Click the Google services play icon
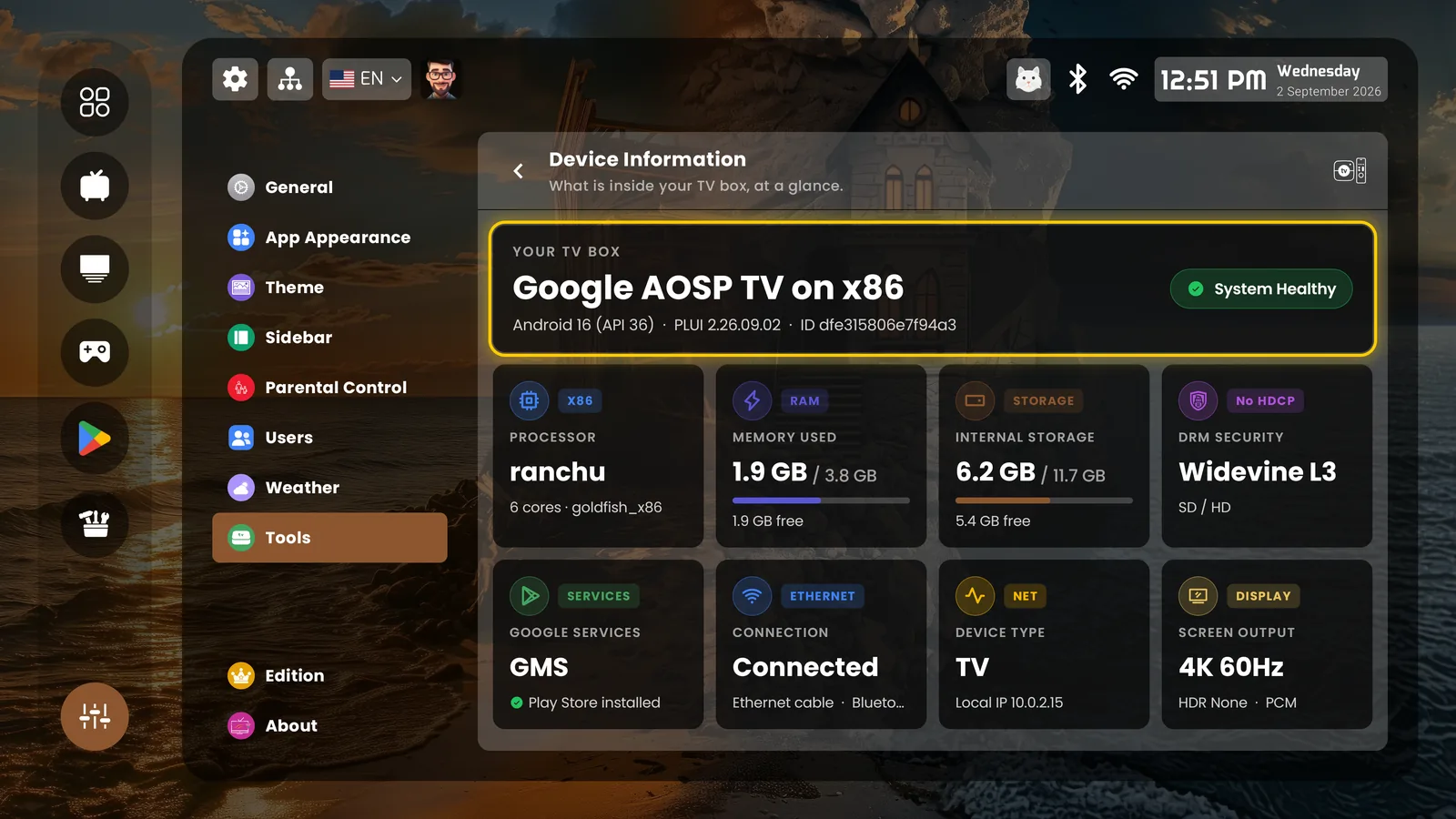Screen dimensions: 1456x819 pos(530,596)
